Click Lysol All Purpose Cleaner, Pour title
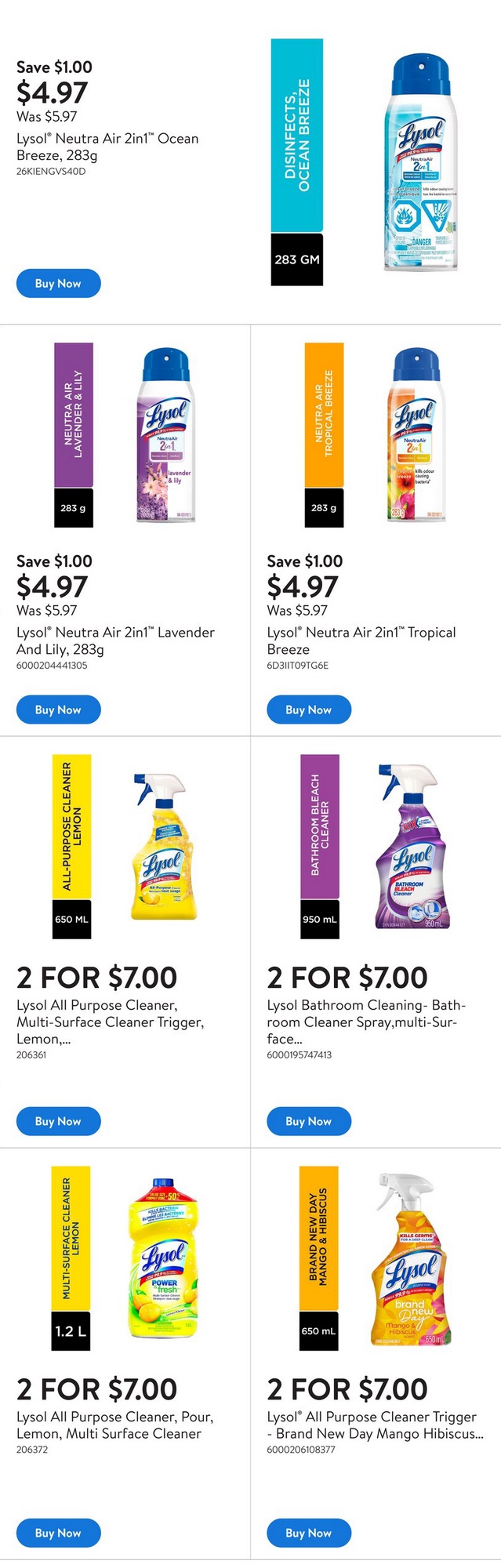The image size is (501, 1568). click(x=114, y=1425)
